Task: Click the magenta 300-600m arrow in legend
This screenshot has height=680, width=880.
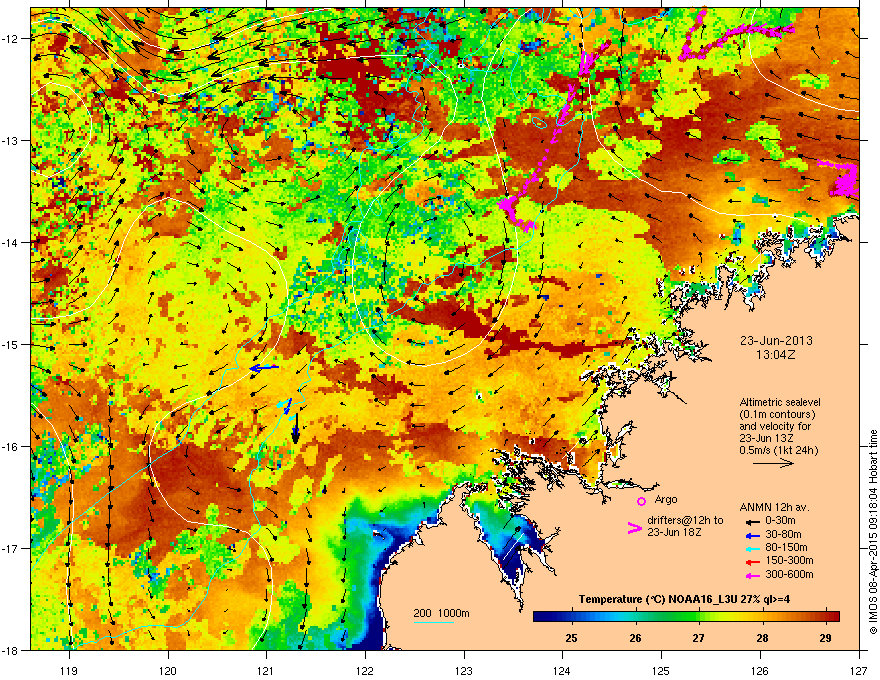Action: pyautogui.click(x=752, y=576)
